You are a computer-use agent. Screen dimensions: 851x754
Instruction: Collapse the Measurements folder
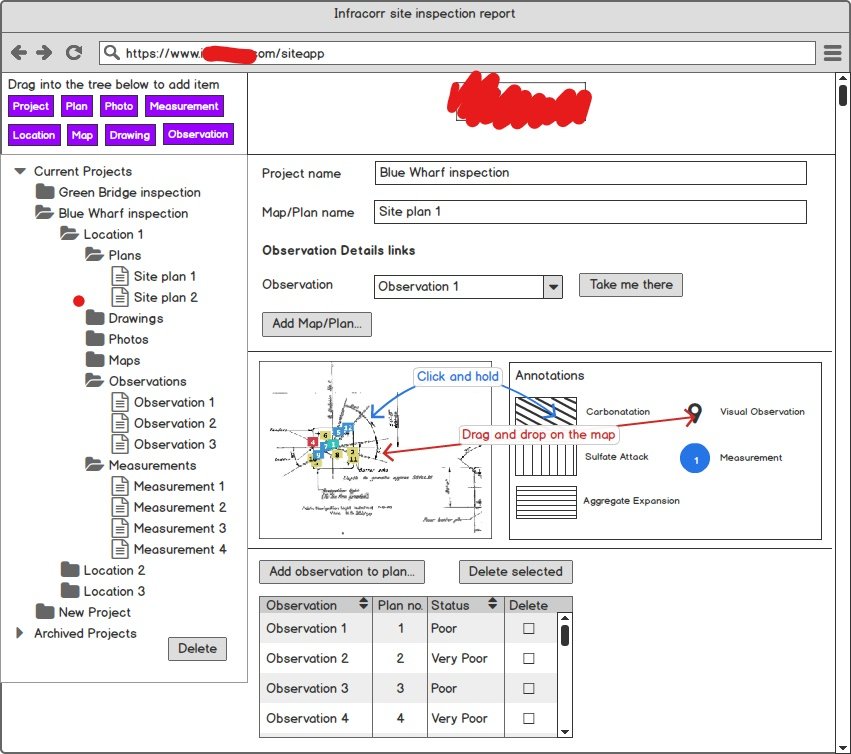coord(95,465)
